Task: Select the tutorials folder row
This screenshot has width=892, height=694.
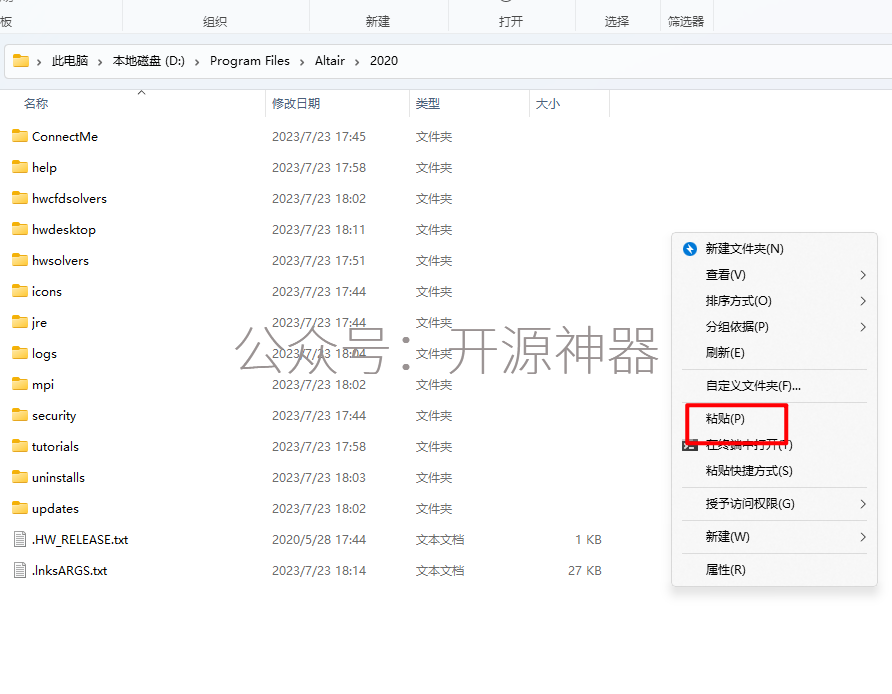Action: (x=55, y=446)
